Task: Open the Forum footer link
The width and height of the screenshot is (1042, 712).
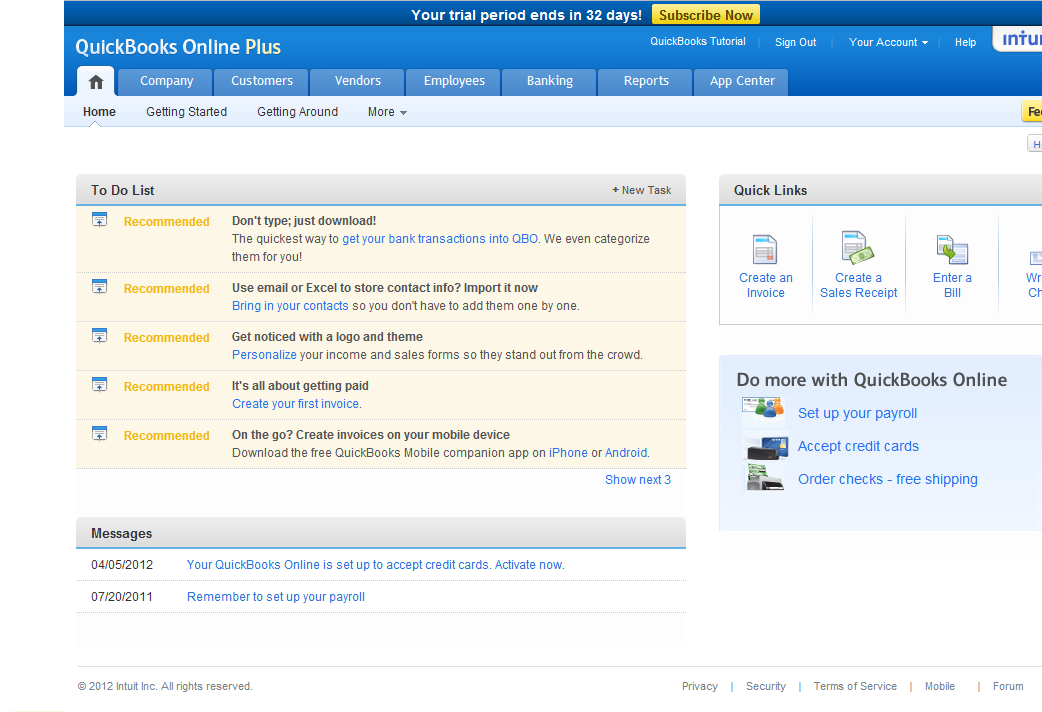Action: point(1008,686)
